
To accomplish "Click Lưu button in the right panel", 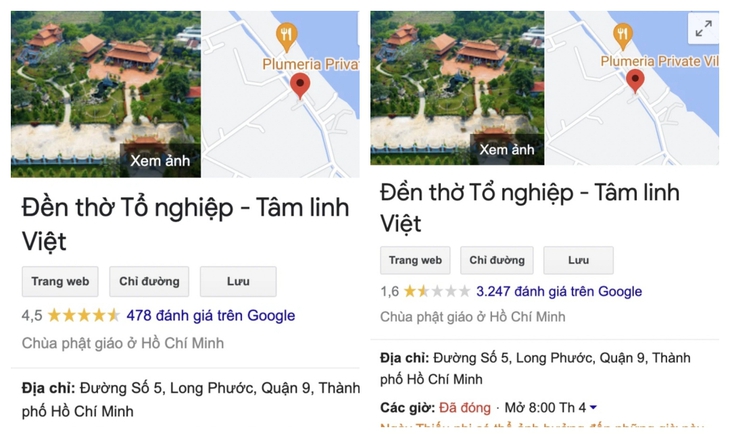I will 578,260.
